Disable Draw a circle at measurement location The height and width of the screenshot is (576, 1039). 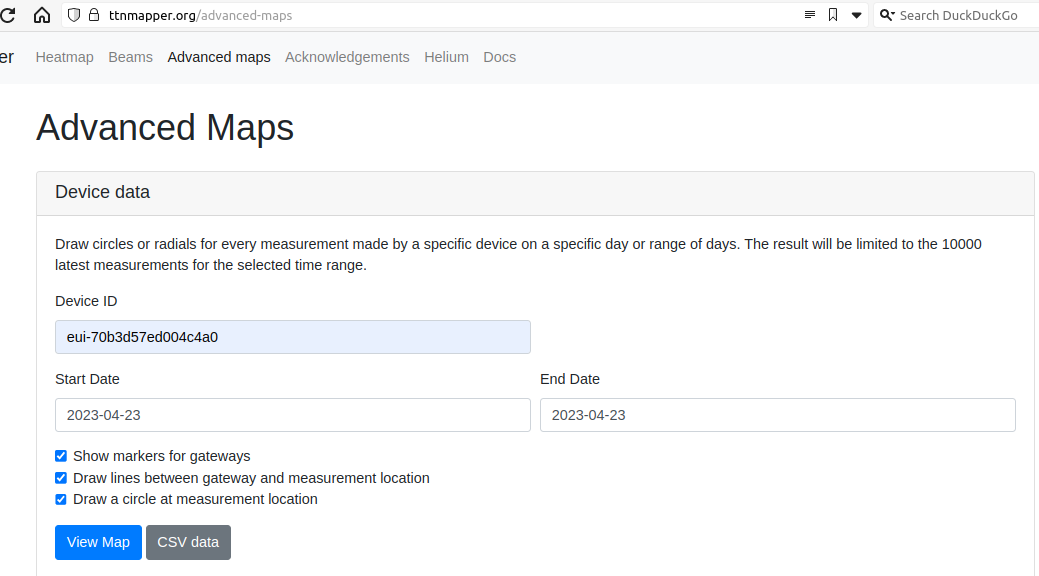pyautogui.click(x=61, y=499)
